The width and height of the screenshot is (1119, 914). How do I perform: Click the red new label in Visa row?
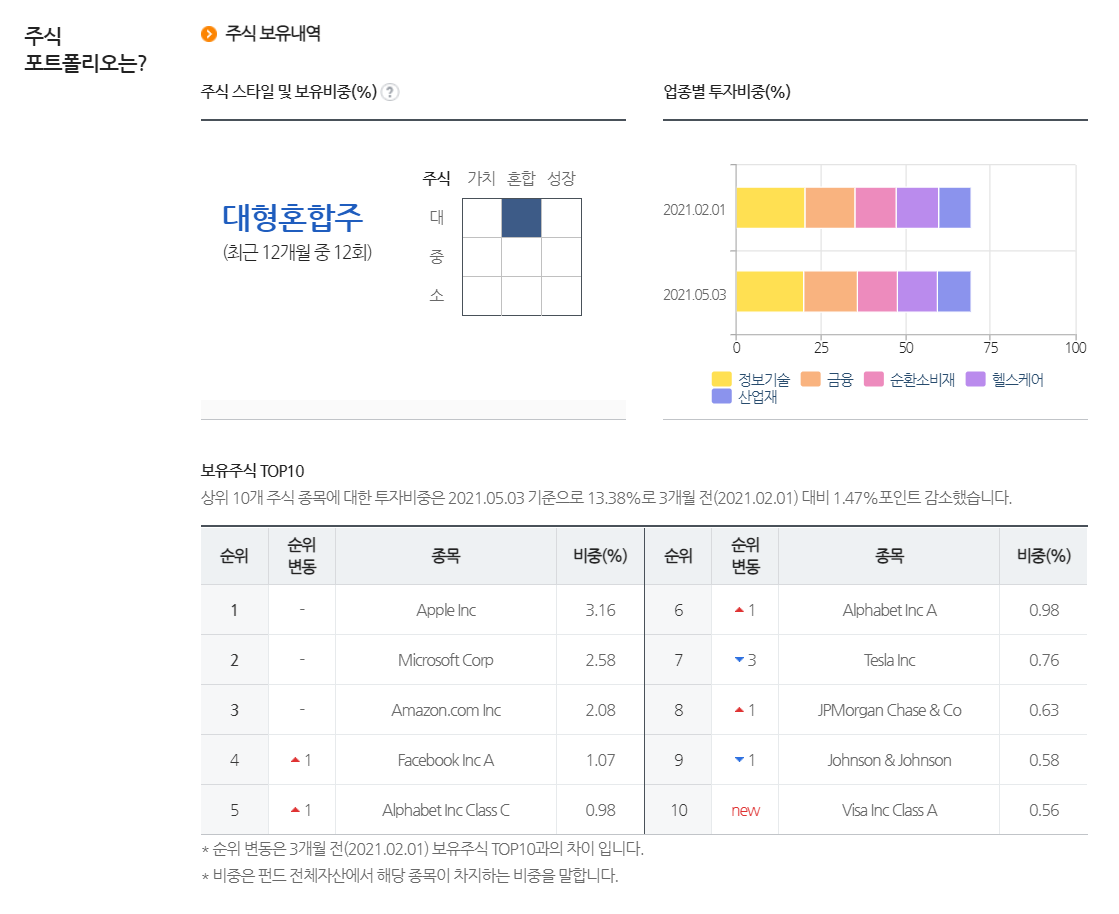coord(746,811)
